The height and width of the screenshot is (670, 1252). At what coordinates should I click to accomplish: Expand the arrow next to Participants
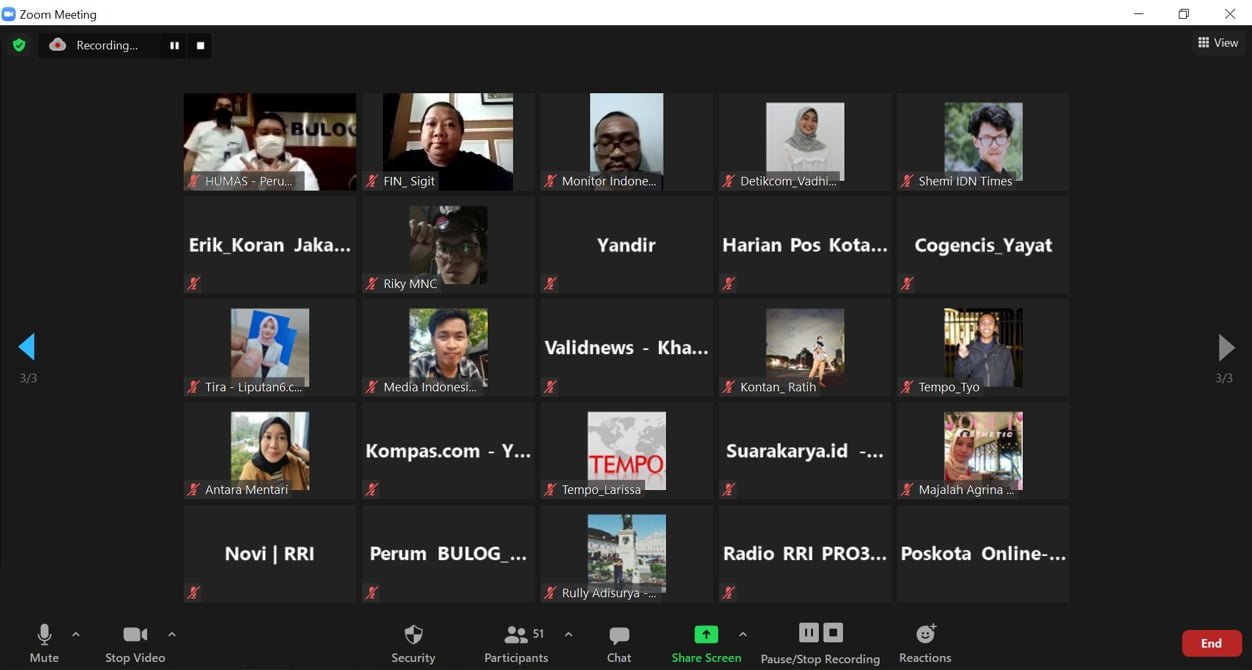point(568,634)
